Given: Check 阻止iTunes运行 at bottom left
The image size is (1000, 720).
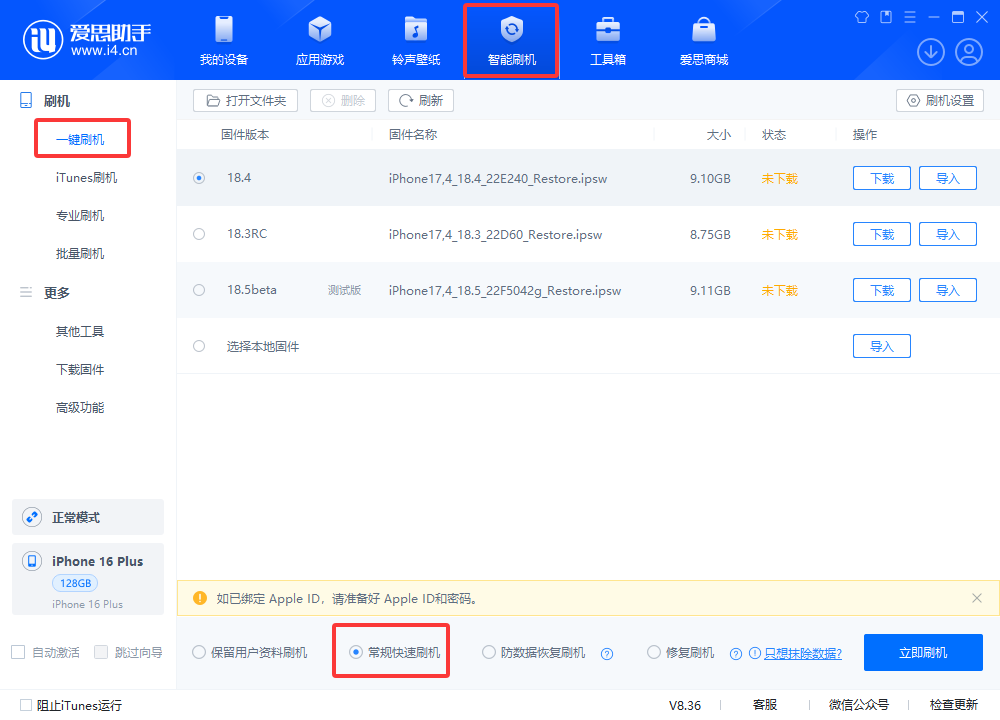Looking at the screenshot, I should [13, 705].
